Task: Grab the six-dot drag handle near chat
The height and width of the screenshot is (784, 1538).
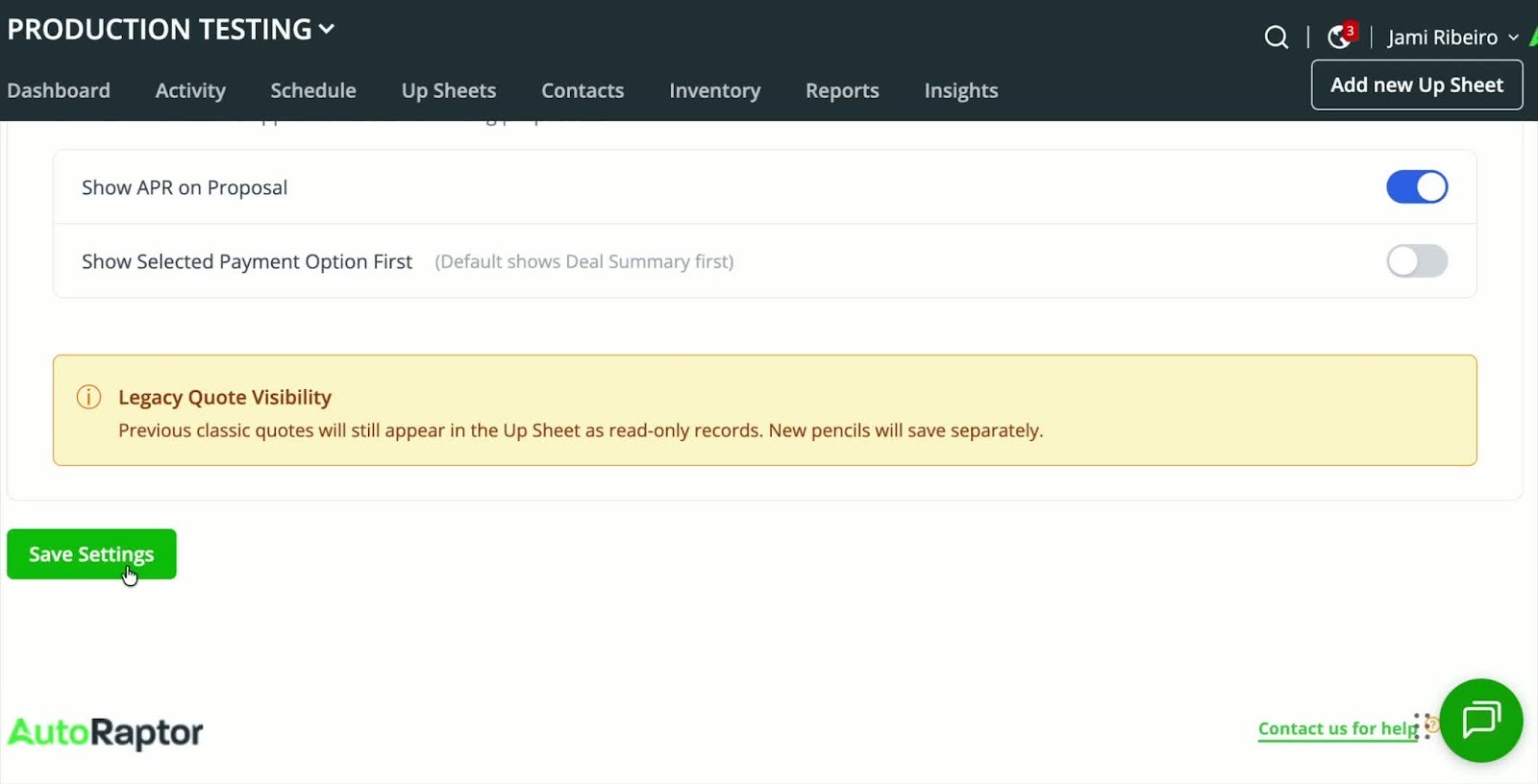Action: [1420, 725]
